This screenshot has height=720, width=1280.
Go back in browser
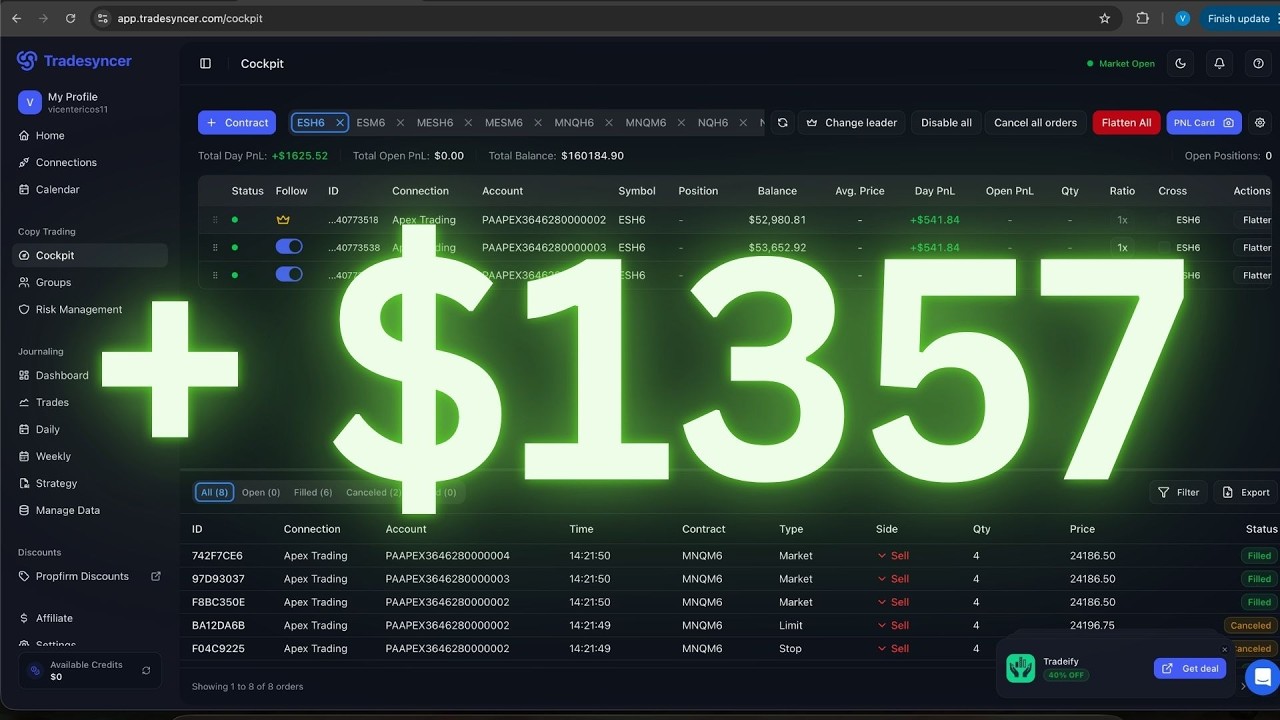coord(16,18)
